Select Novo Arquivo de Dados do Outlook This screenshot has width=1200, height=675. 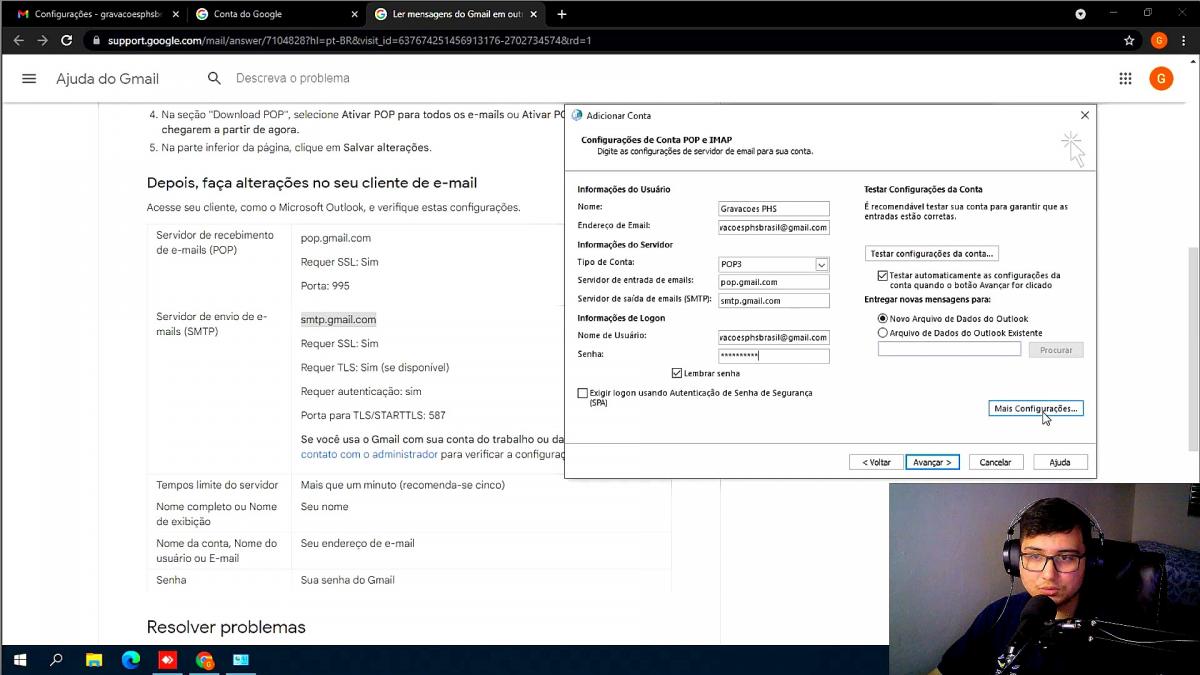[882, 319]
